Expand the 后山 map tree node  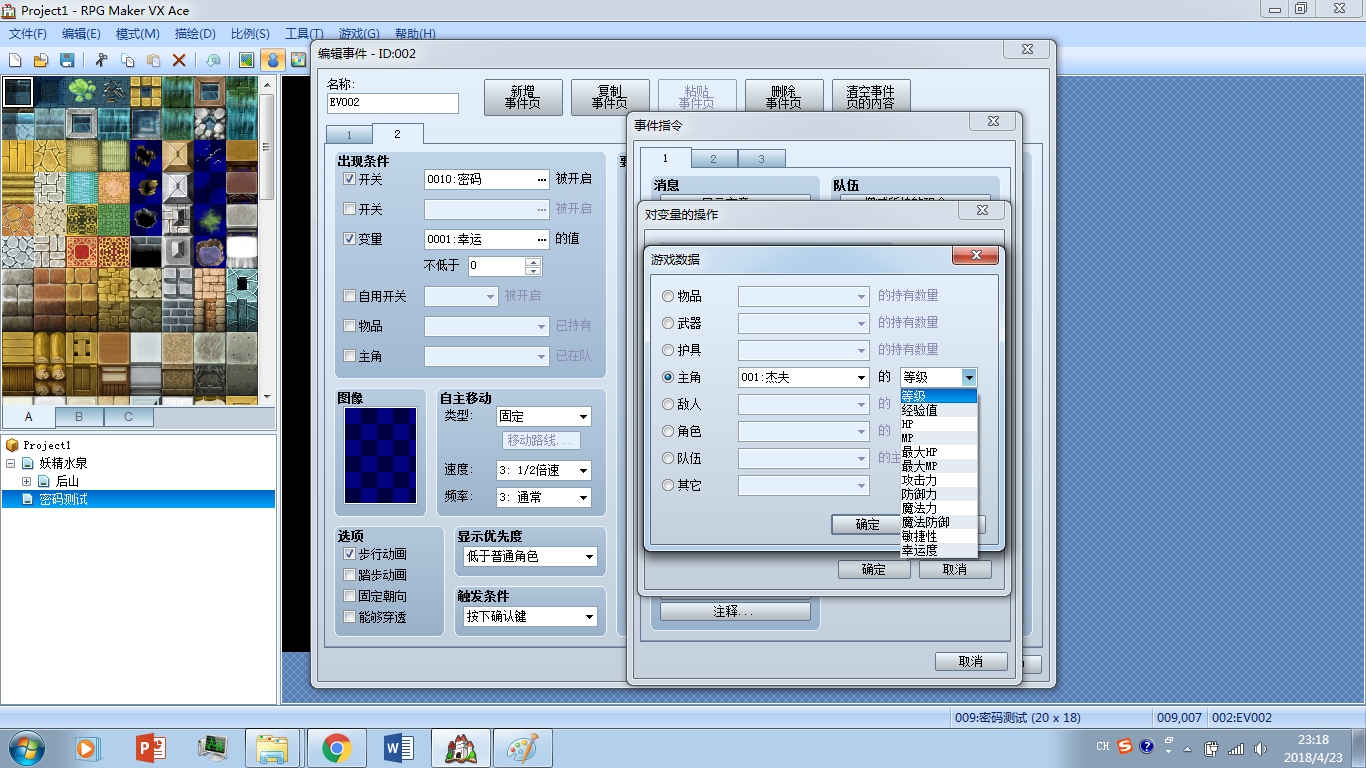27,481
